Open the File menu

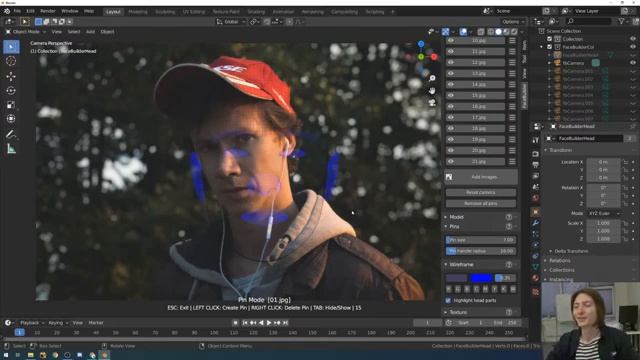pos(17,11)
